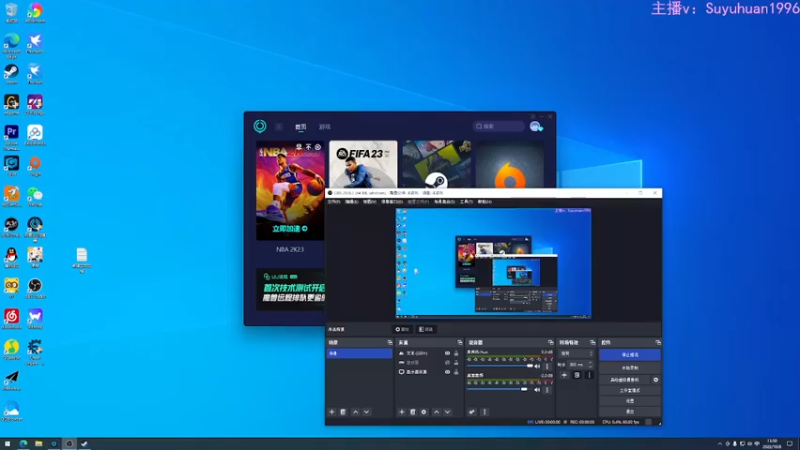Image resolution: width=800 pixels, height=450 pixels.
Task: Open the Recycle Bin on desktop
Action: click(11, 13)
